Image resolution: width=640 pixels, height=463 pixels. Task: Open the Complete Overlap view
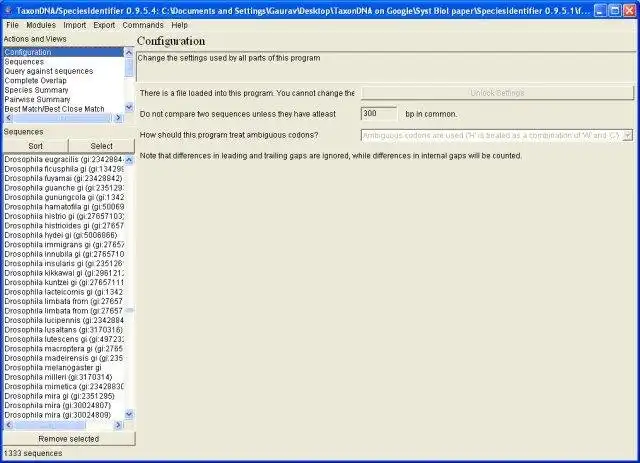pyautogui.click(x=63, y=80)
